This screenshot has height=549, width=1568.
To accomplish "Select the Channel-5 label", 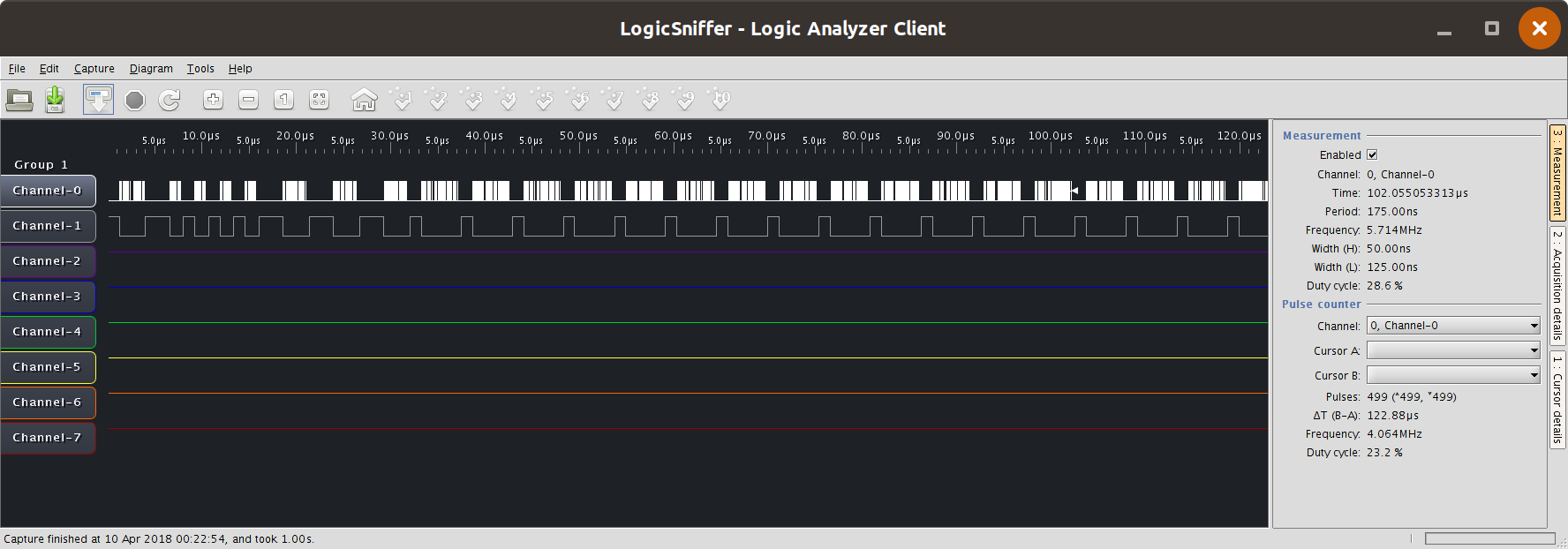I will pyautogui.click(x=48, y=367).
